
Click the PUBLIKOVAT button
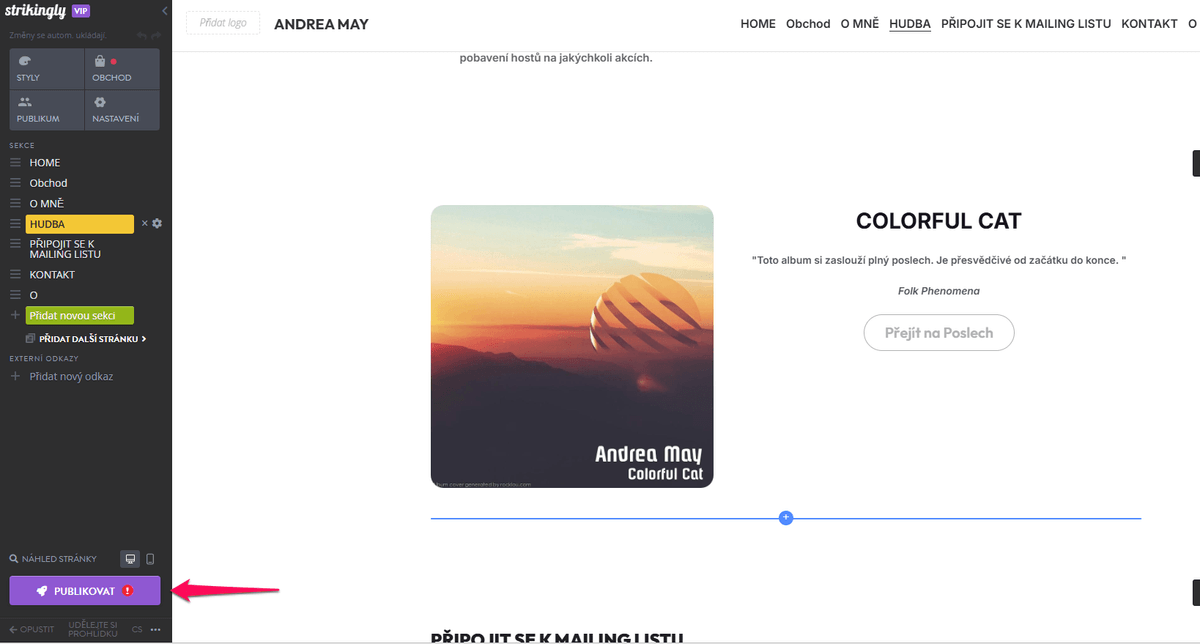[x=84, y=590]
